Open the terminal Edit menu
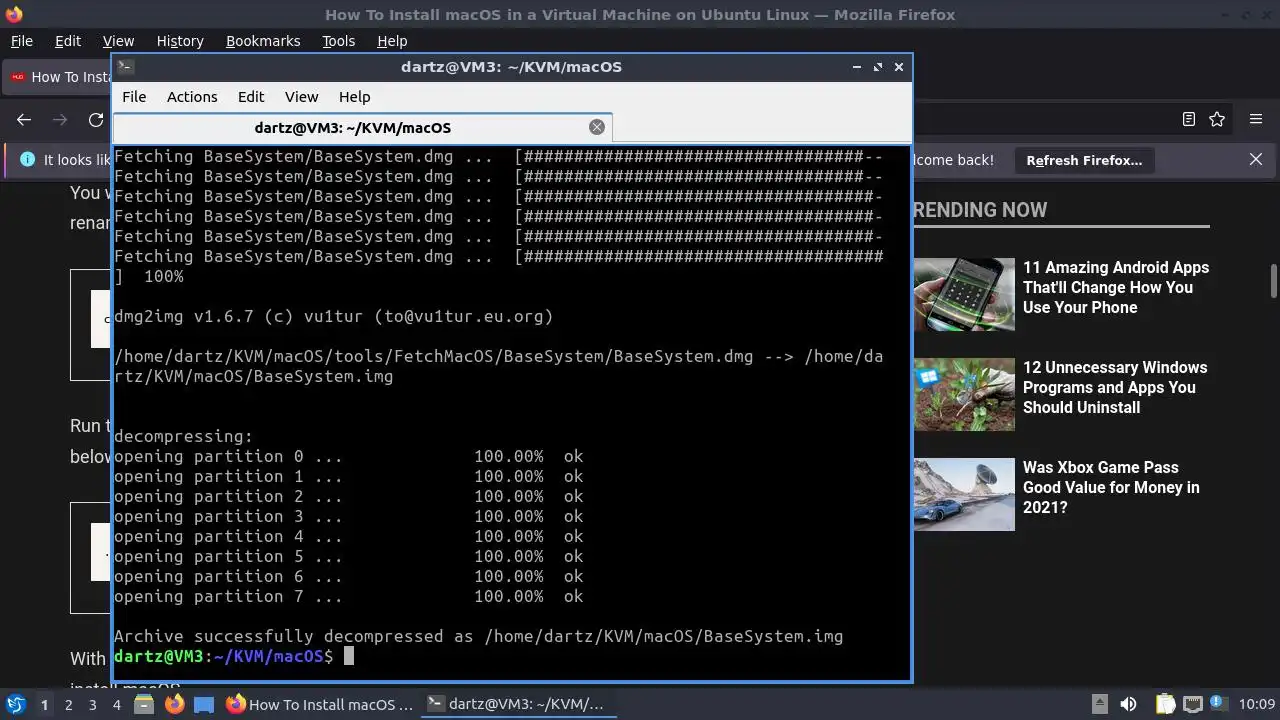 251,97
